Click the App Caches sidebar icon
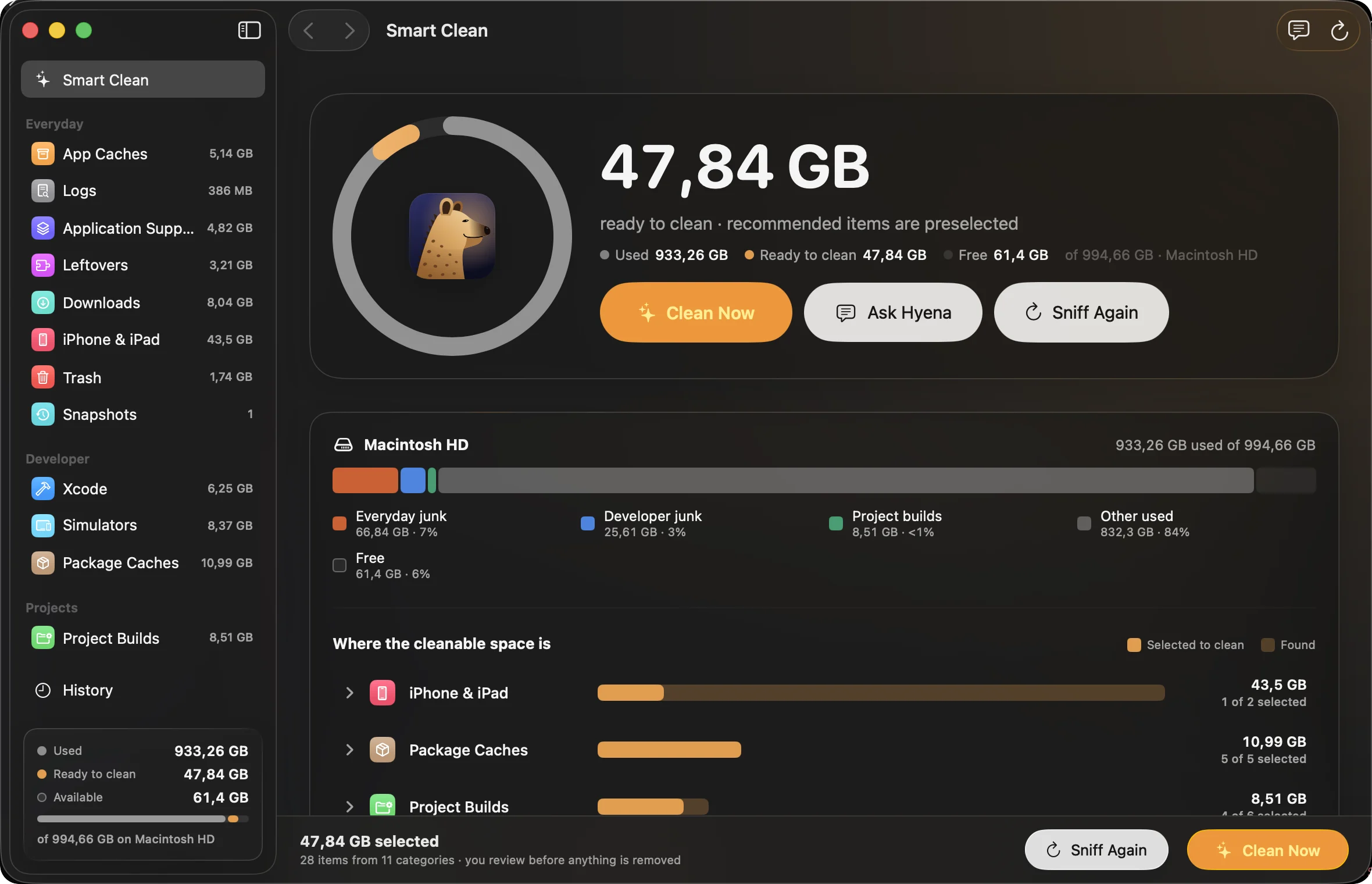Image resolution: width=1372 pixels, height=884 pixels. pyautogui.click(x=43, y=154)
